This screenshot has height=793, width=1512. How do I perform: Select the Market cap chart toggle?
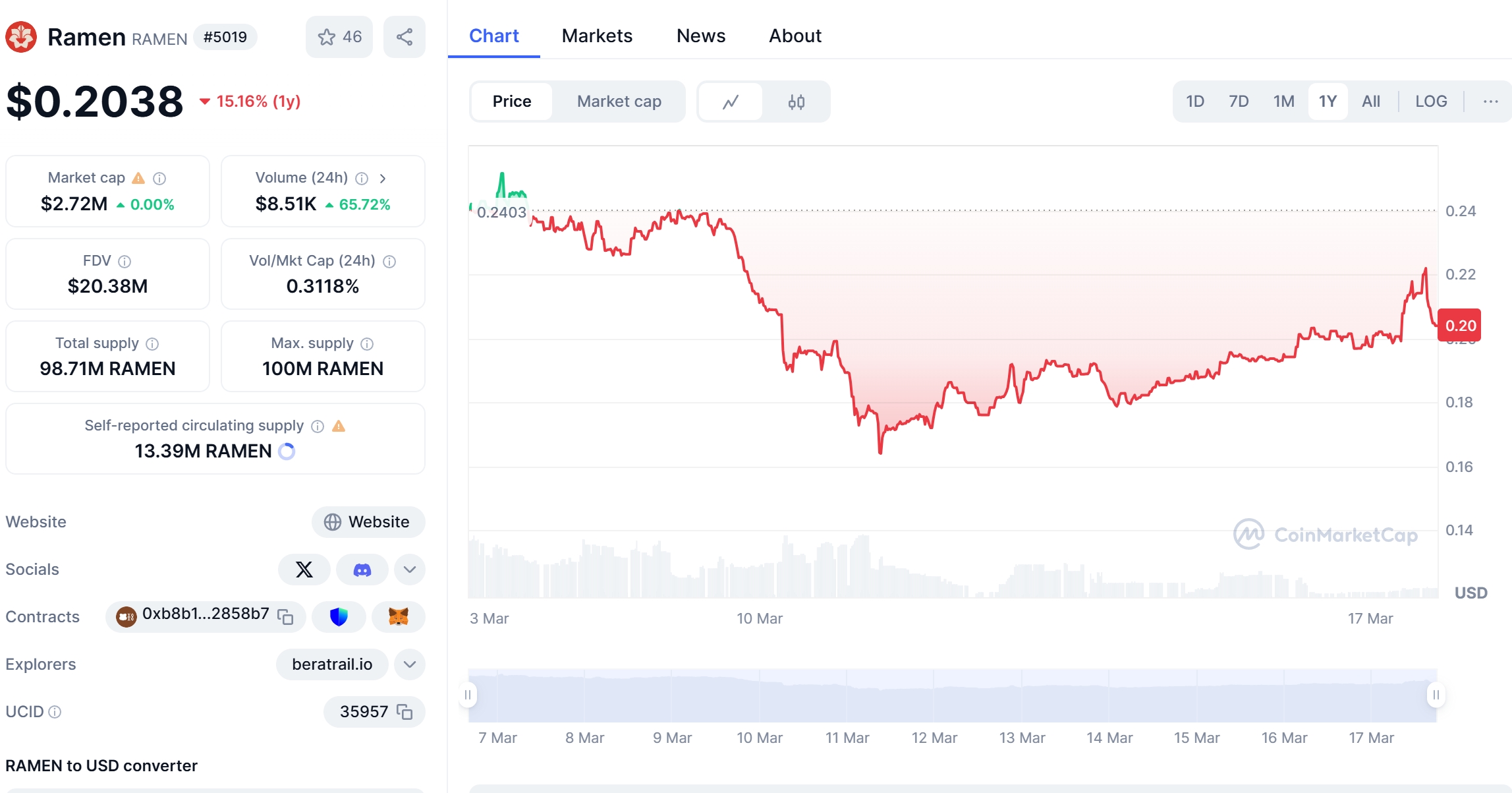619,102
